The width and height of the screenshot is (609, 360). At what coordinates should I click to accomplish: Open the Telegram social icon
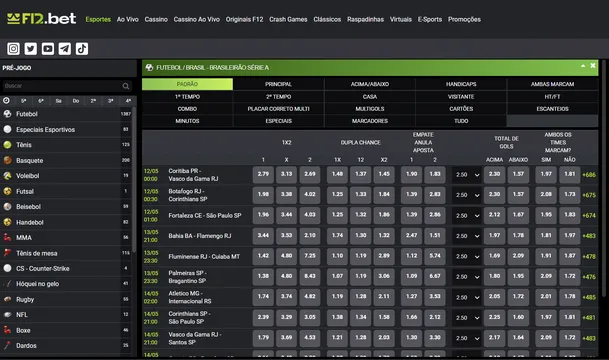click(65, 49)
